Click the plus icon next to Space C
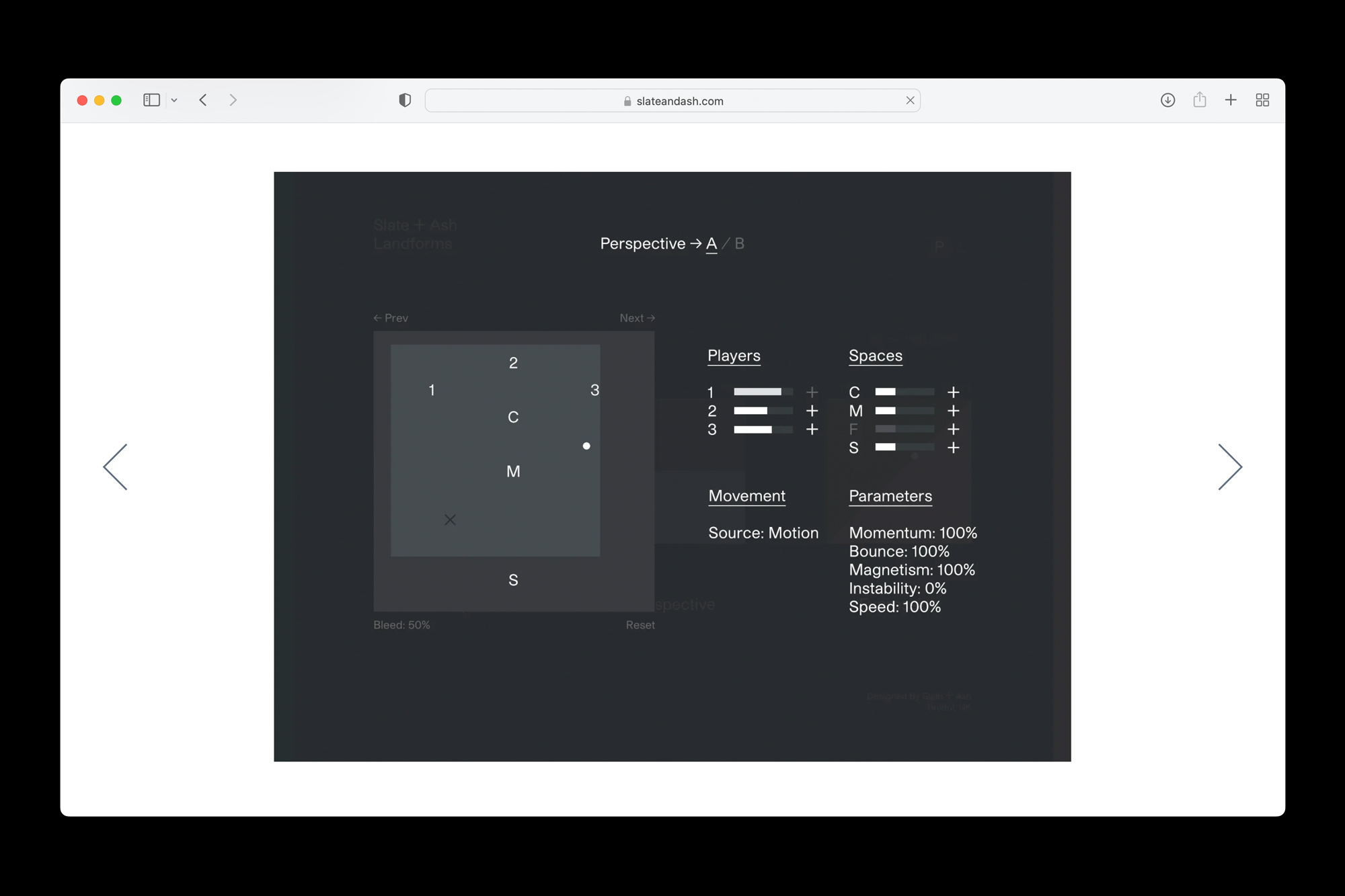Viewport: 1345px width, 896px height. pos(953,392)
